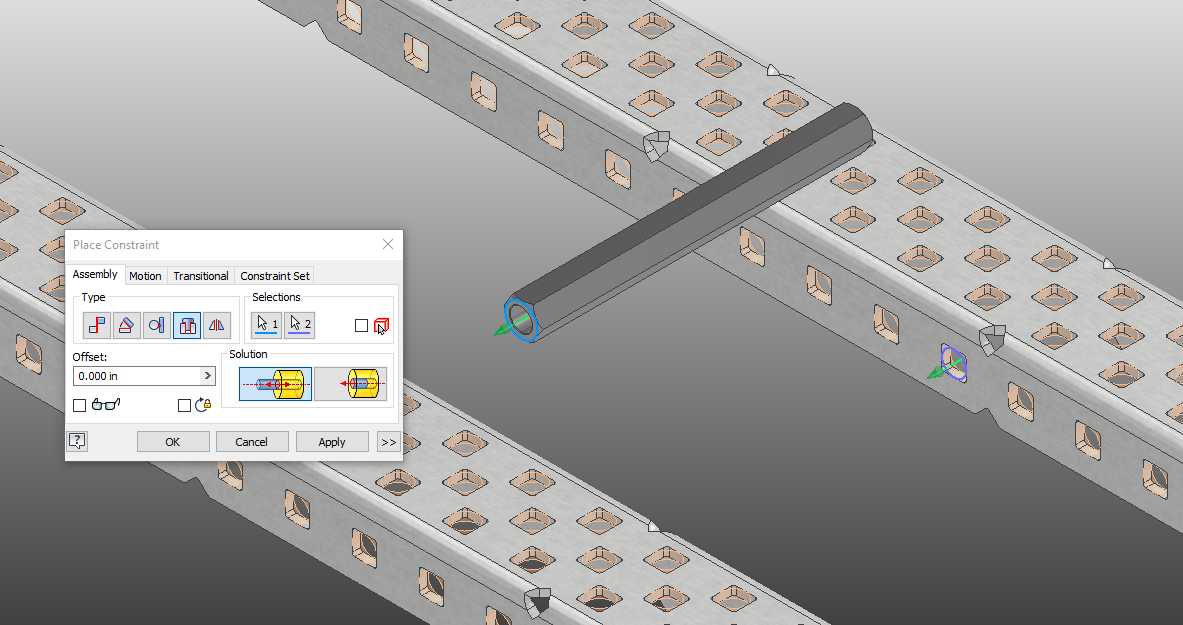Click the lock rotation icon

point(203,405)
